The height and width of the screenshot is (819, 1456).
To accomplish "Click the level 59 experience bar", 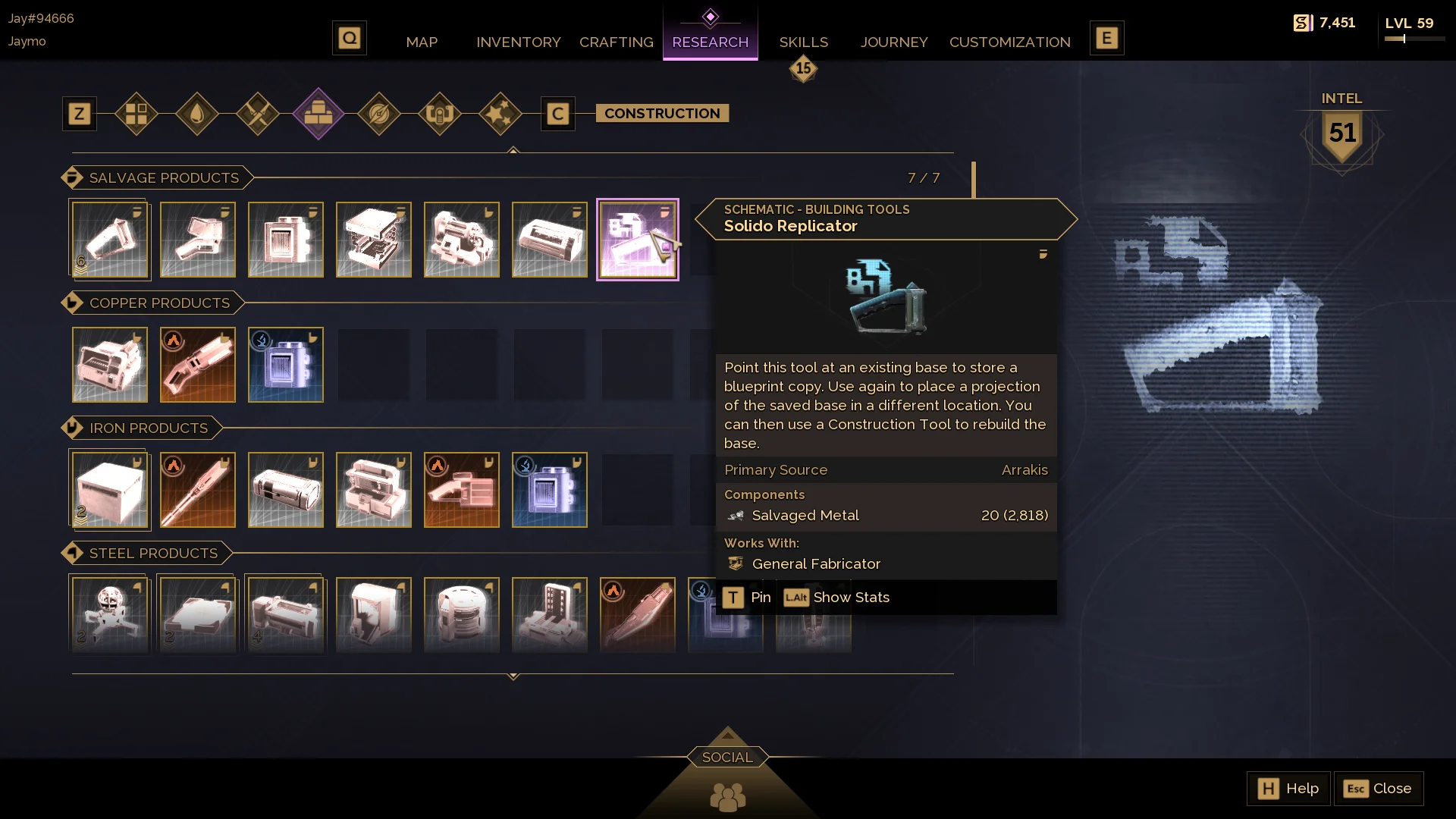I will point(1414,39).
